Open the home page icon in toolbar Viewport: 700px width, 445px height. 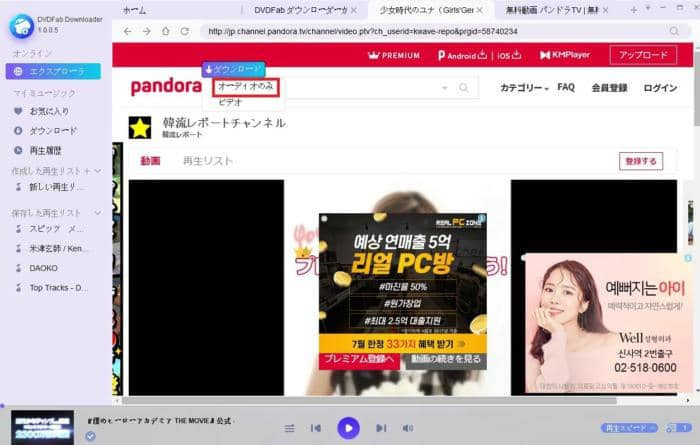(166, 31)
